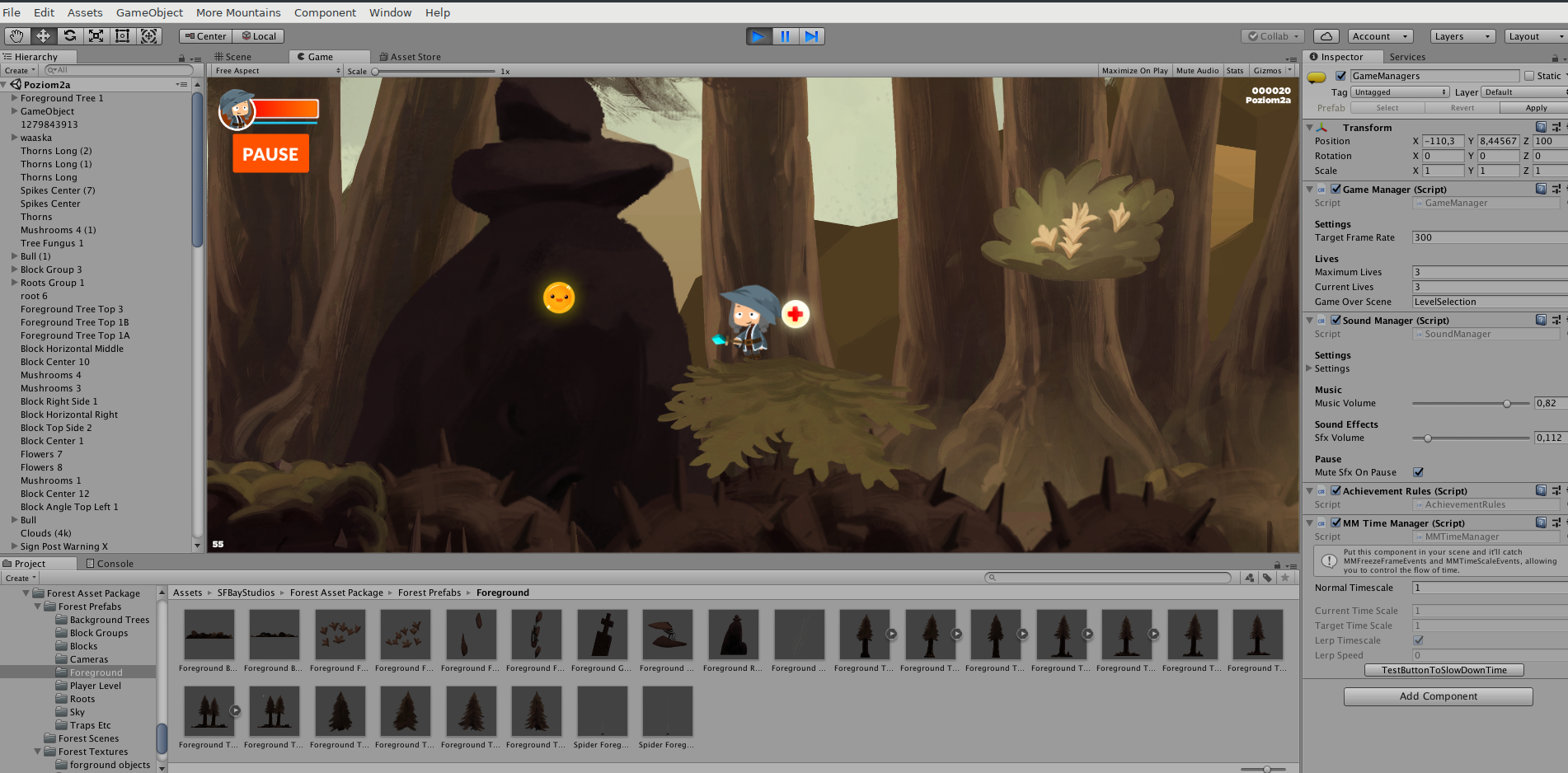Enable the Static checkbox

point(1529,76)
